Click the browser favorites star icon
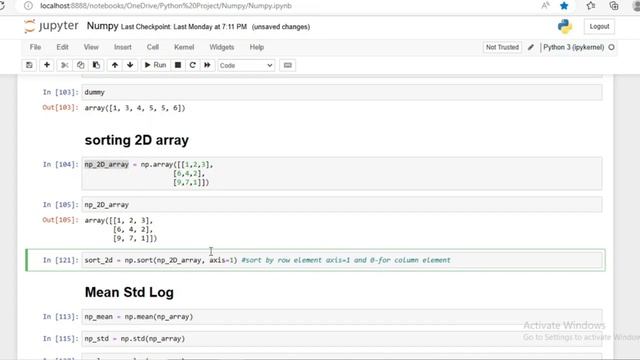The width and height of the screenshot is (640, 360). 564,6
